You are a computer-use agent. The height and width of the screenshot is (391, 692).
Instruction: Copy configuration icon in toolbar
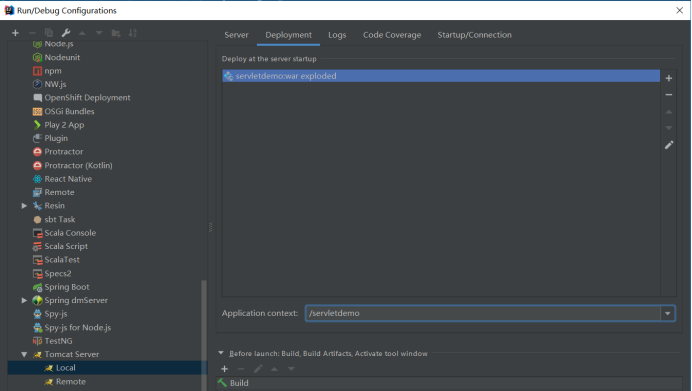[x=49, y=33]
